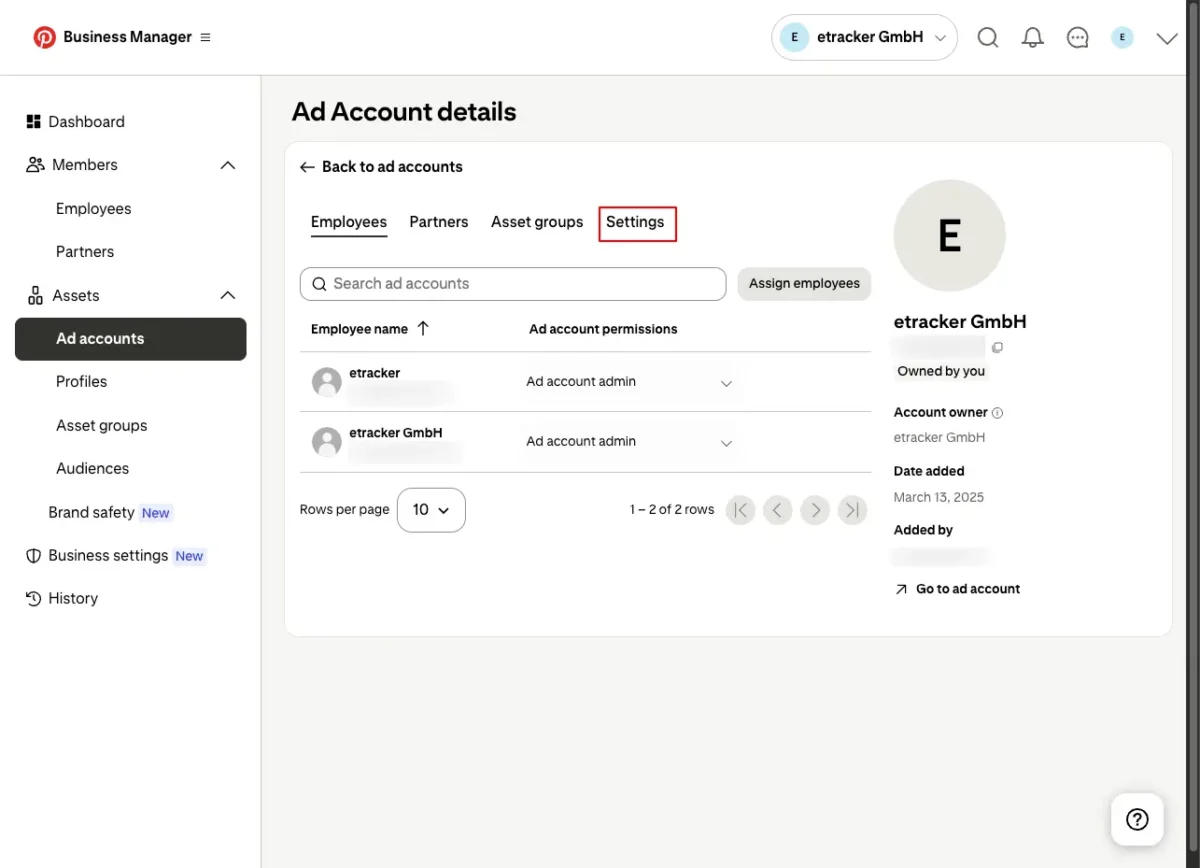Go to the last page of rows
1200x868 pixels.
852,510
